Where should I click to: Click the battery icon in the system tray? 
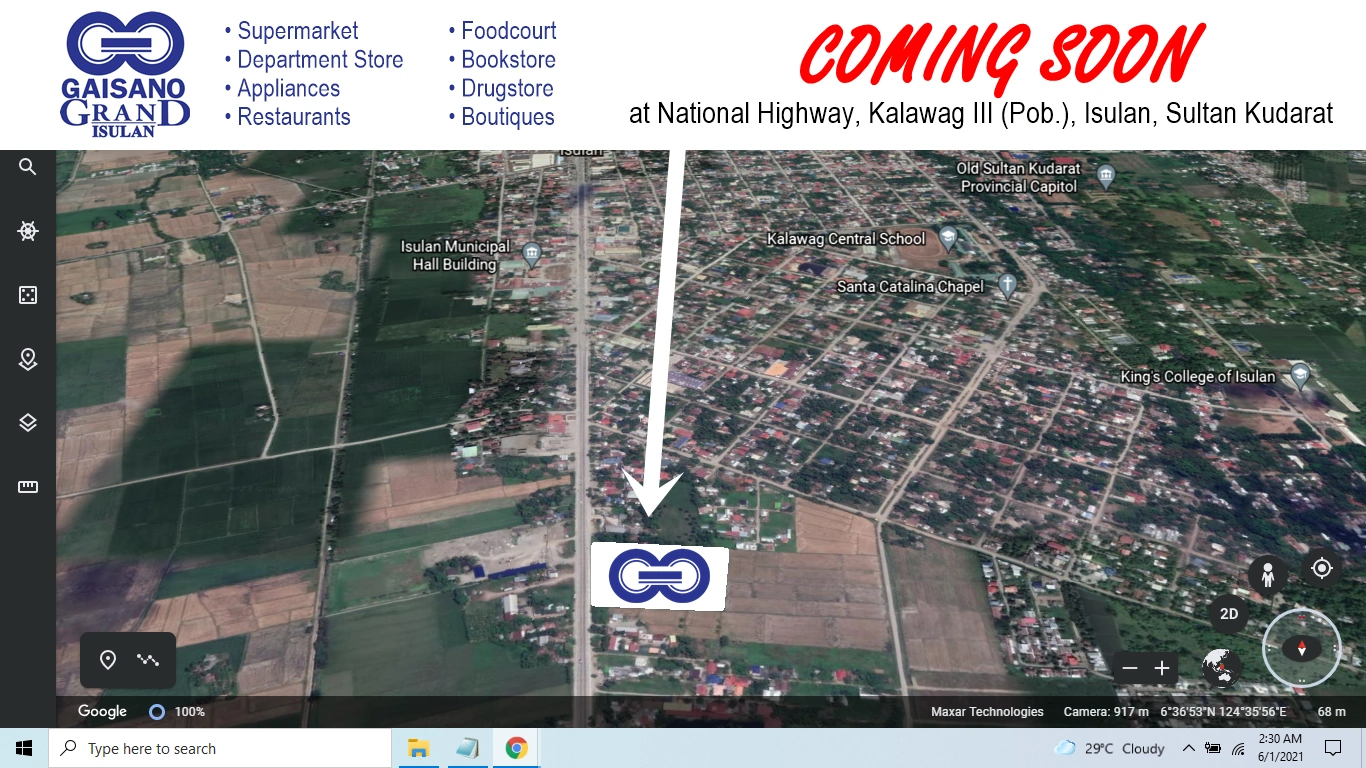coord(1214,748)
